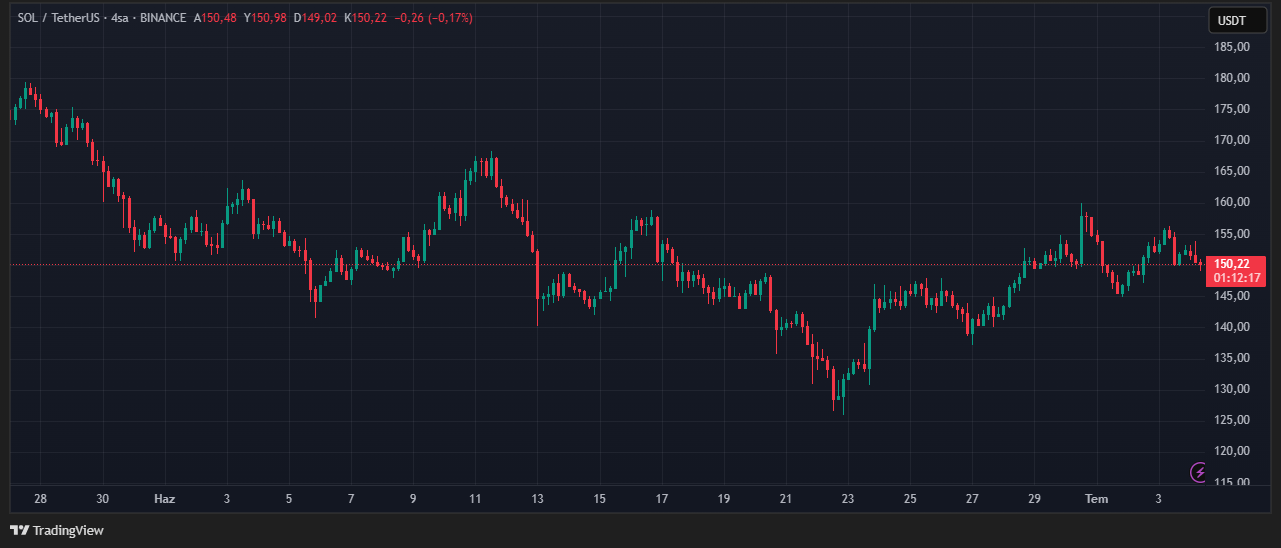
Task: Click the 28 date label on time axis
Action: click(x=40, y=498)
